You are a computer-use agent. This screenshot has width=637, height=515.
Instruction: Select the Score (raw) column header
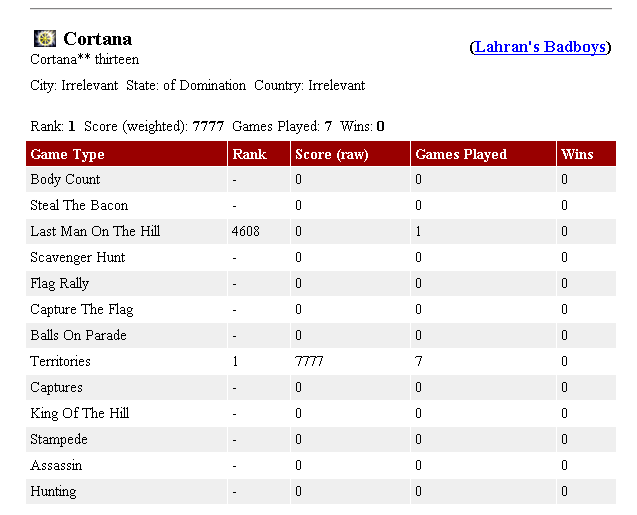coord(332,154)
